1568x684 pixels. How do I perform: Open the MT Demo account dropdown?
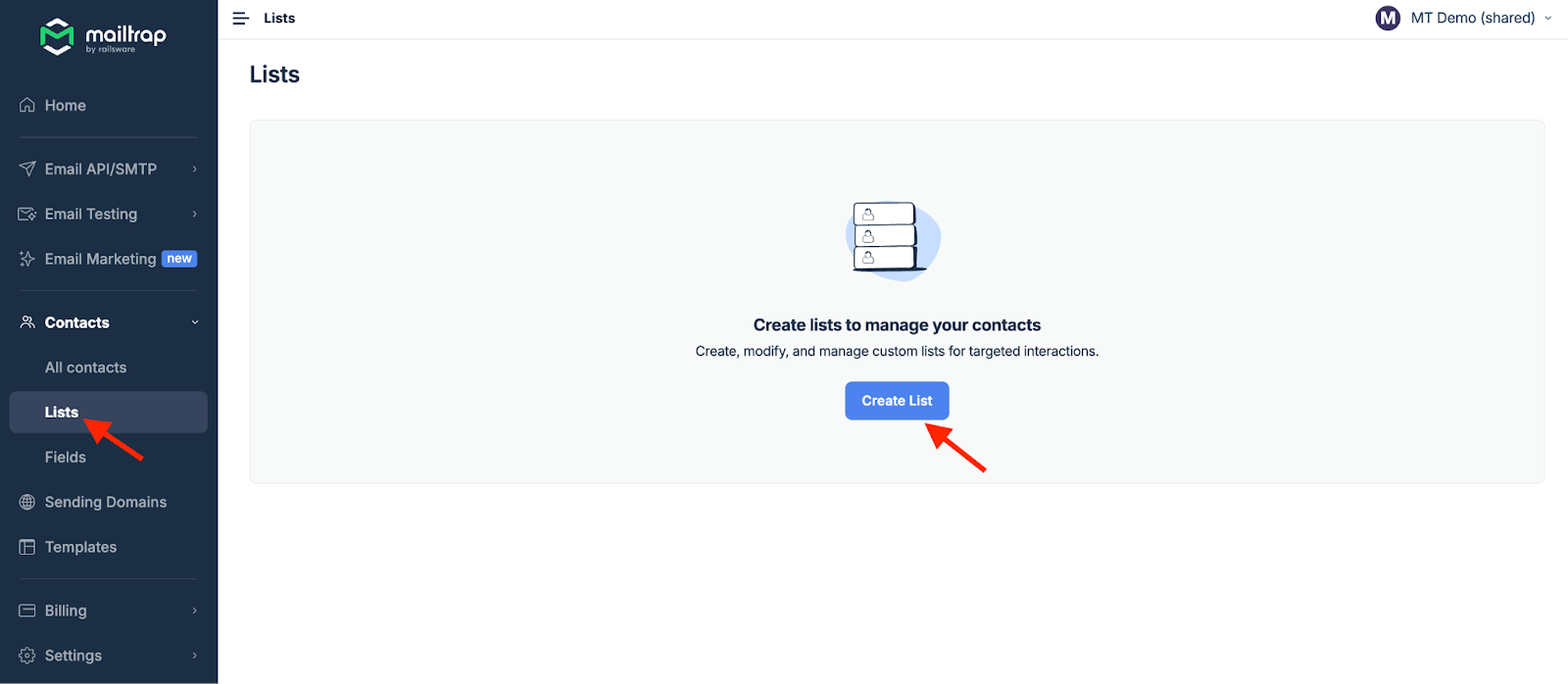(x=1549, y=18)
